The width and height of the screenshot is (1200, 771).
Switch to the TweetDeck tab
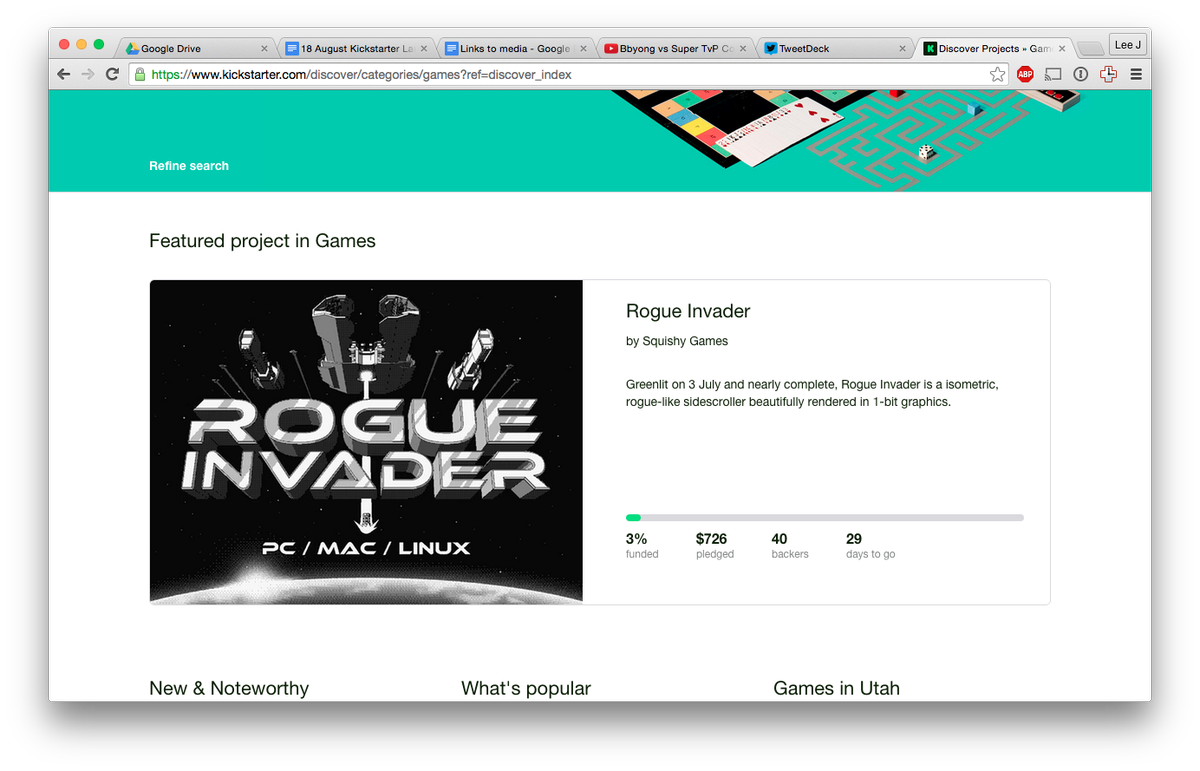(835, 48)
